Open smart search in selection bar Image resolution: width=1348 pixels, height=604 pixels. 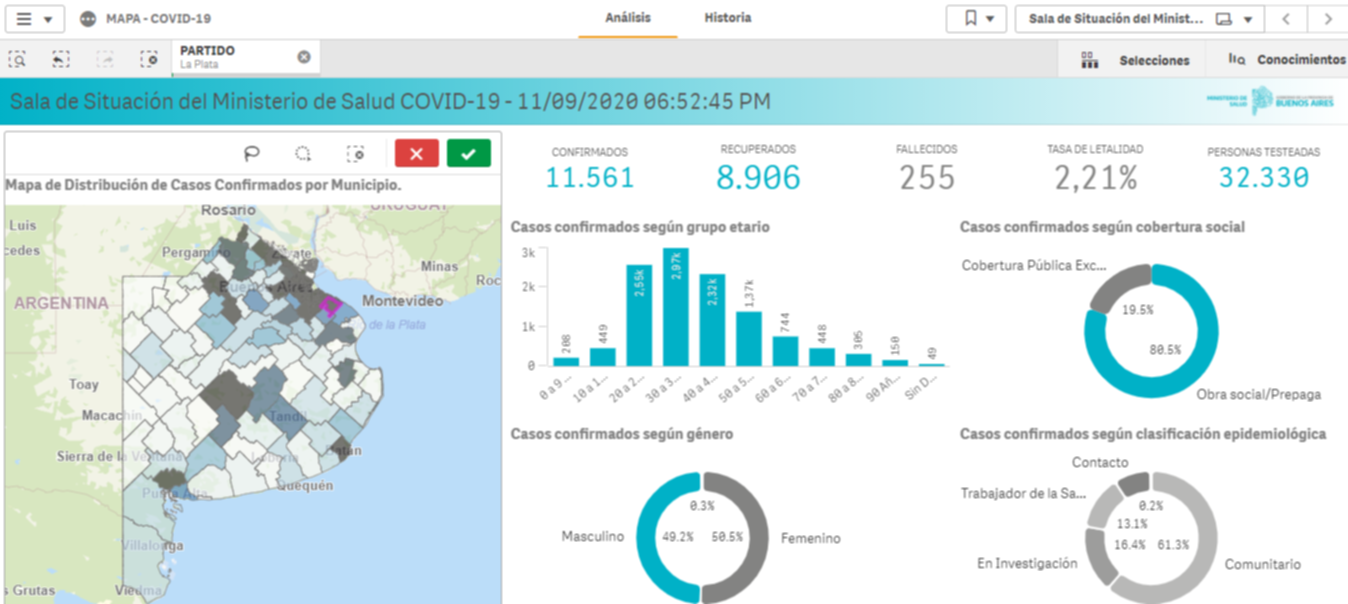(18, 59)
